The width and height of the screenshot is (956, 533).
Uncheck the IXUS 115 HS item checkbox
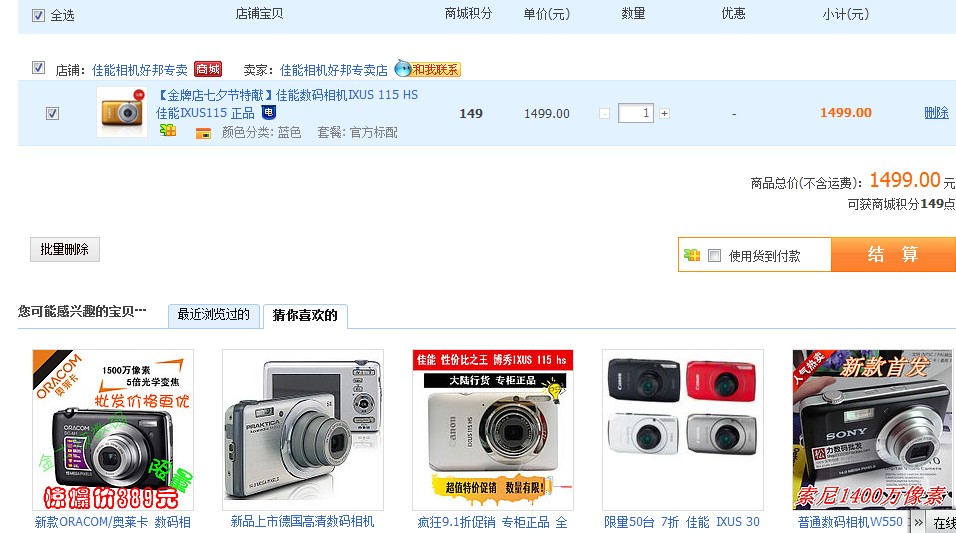coord(52,113)
